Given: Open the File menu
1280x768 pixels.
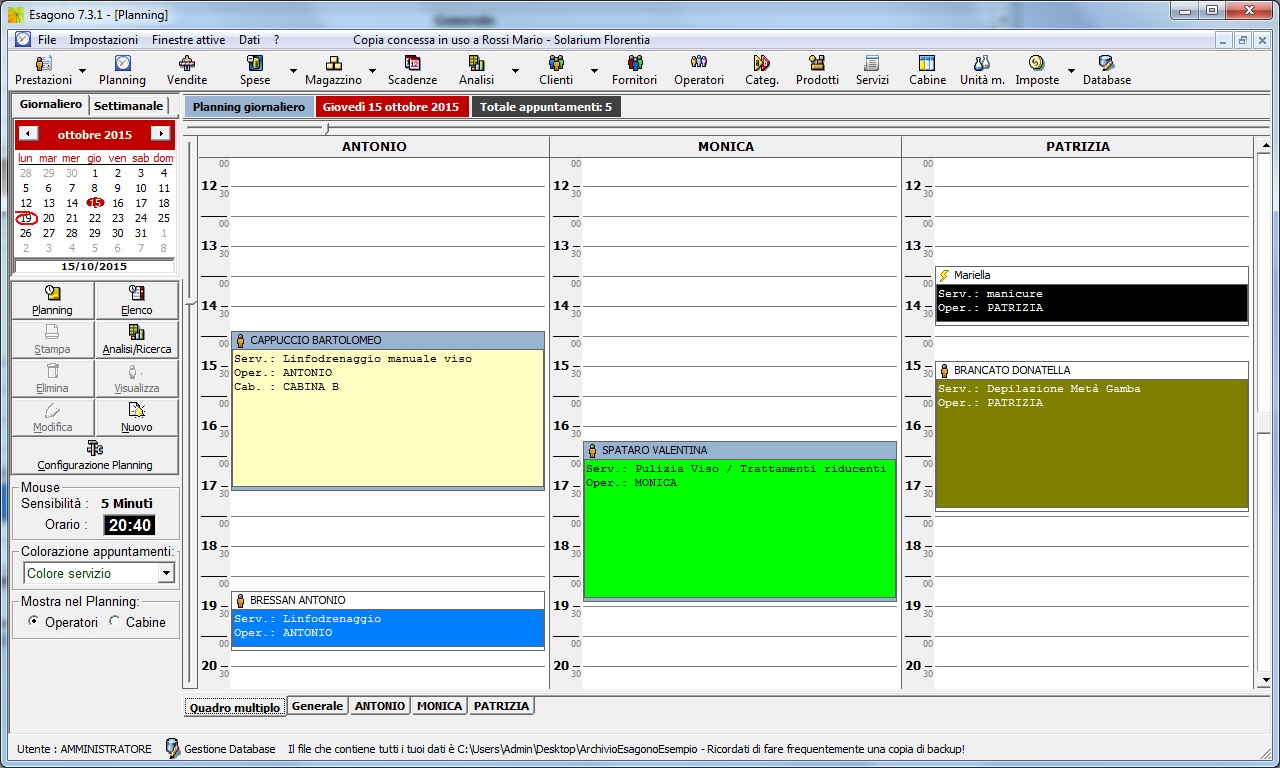Looking at the screenshot, I should pyautogui.click(x=47, y=40).
